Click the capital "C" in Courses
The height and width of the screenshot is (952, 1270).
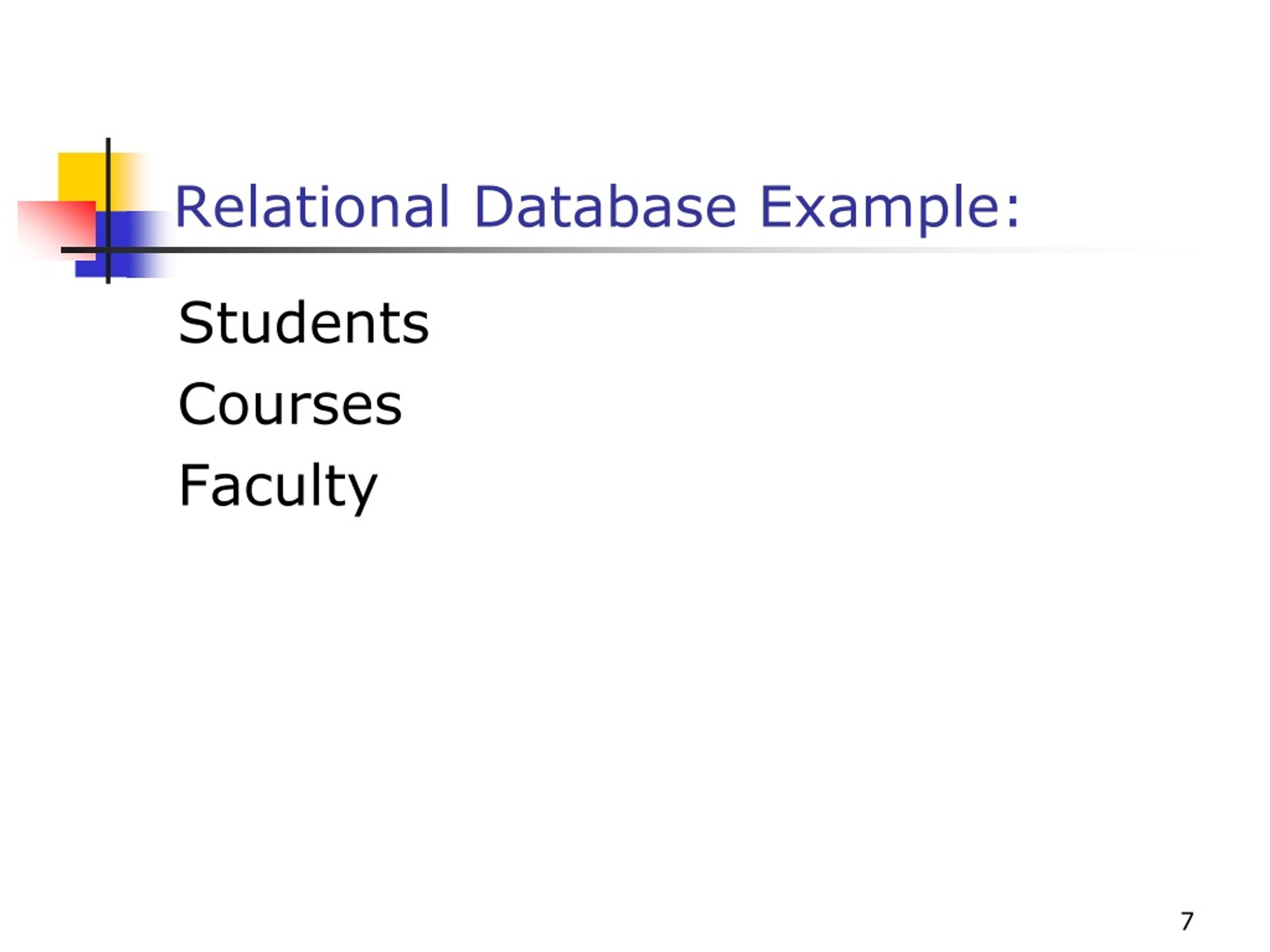[196, 405]
